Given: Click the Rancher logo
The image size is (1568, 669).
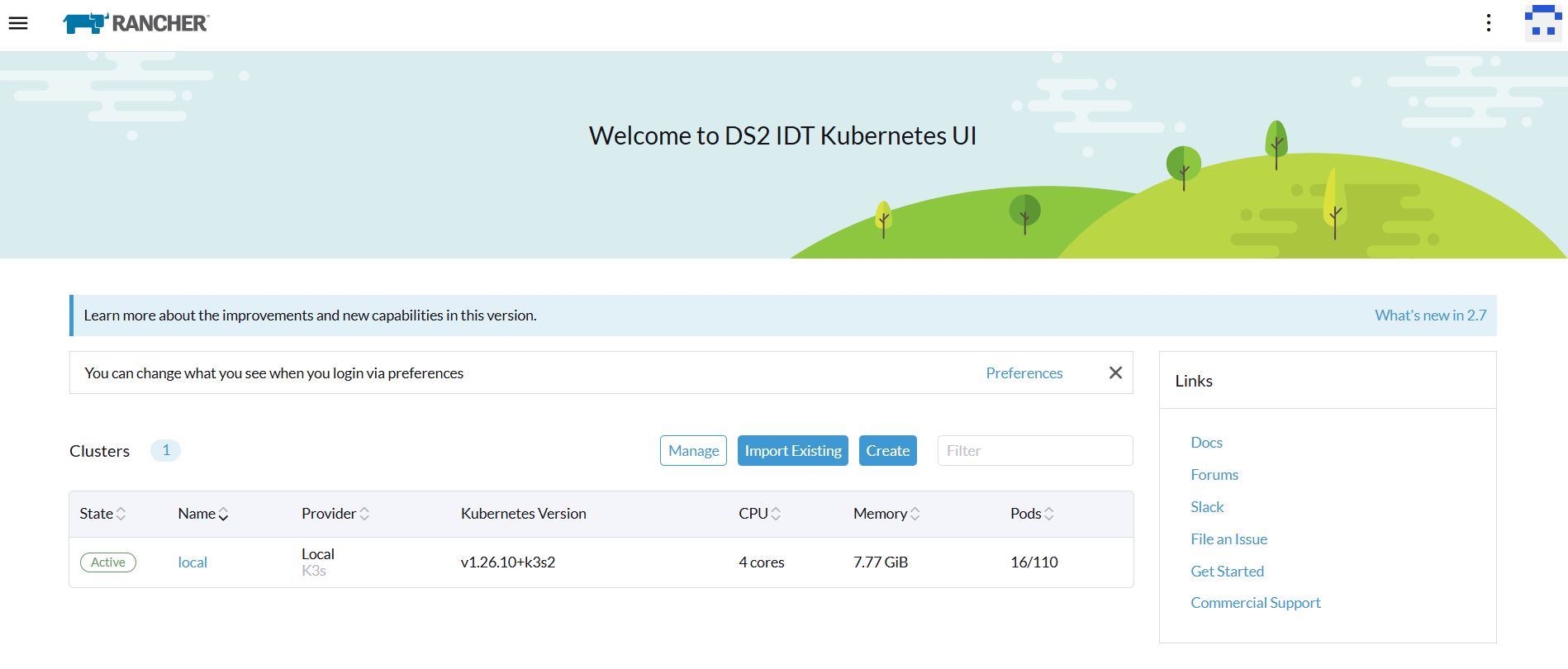Looking at the screenshot, I should click(x=136, y=23).
